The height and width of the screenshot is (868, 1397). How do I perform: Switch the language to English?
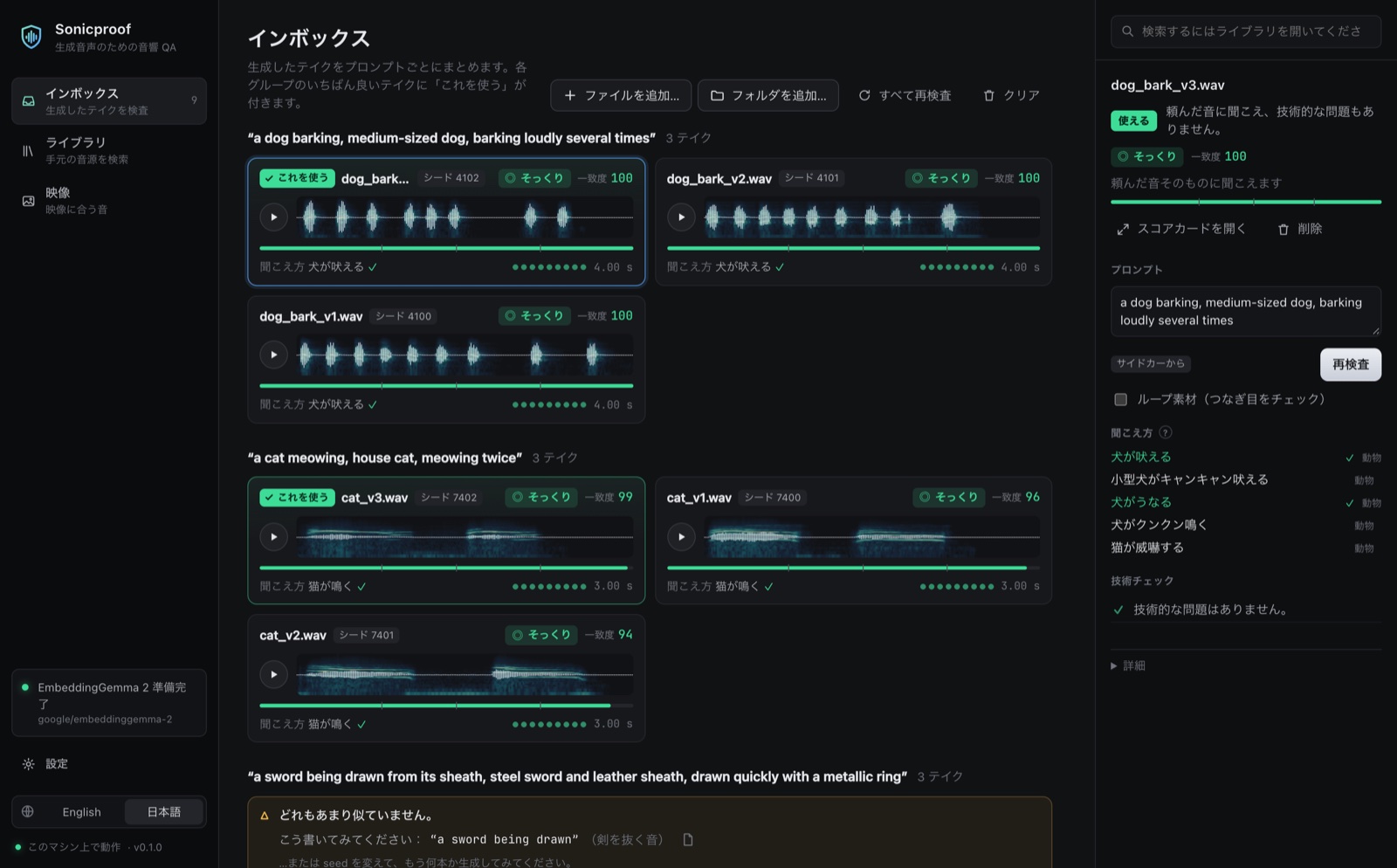pos(82,812)
